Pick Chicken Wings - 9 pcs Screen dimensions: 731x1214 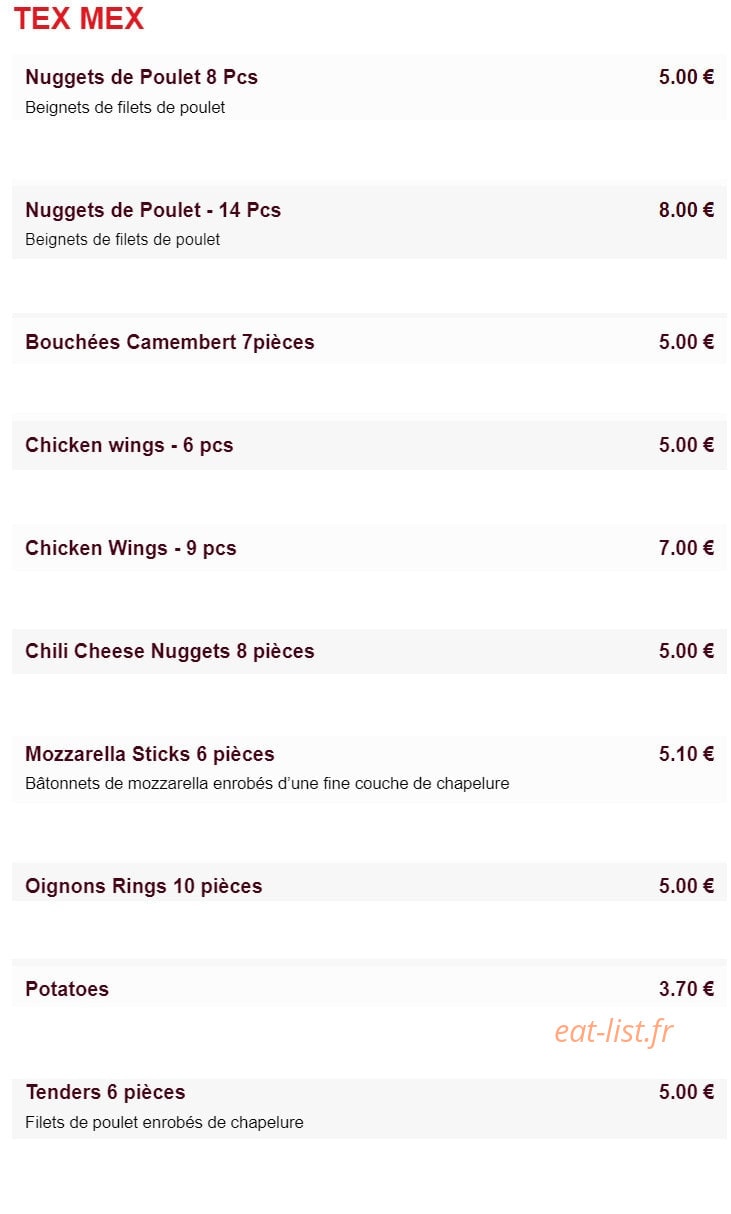point(369,548)
